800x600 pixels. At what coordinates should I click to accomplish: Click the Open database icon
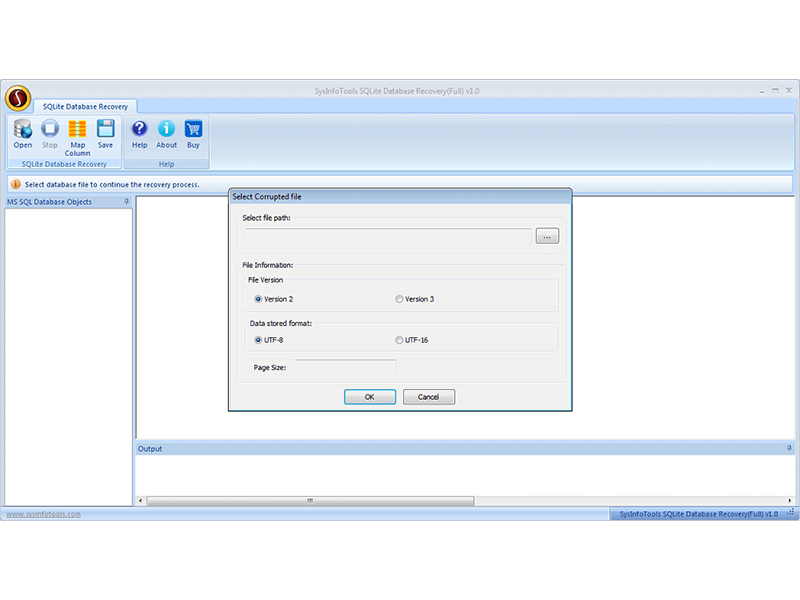tap(22, 129)
